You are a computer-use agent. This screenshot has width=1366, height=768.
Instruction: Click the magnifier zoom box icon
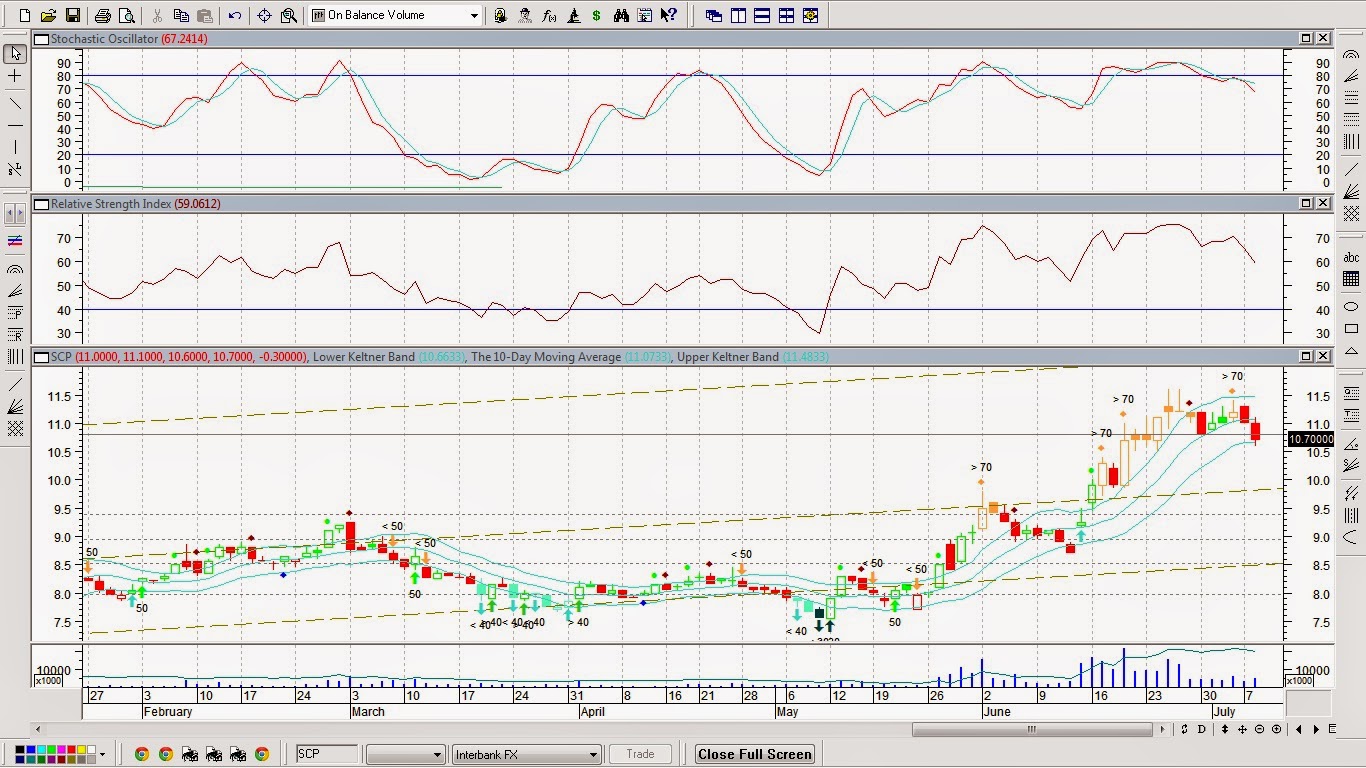(x=288, y=15)
